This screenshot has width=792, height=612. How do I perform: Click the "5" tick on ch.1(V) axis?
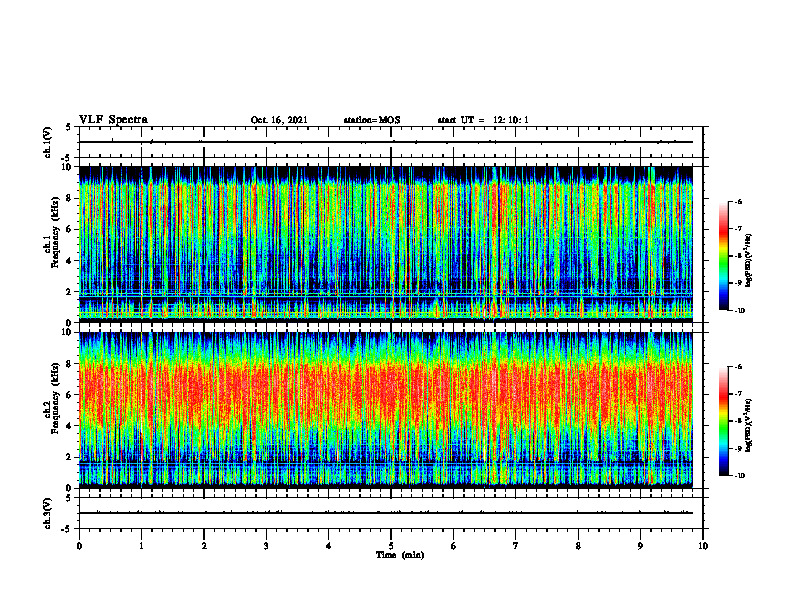tap(70, 128)
